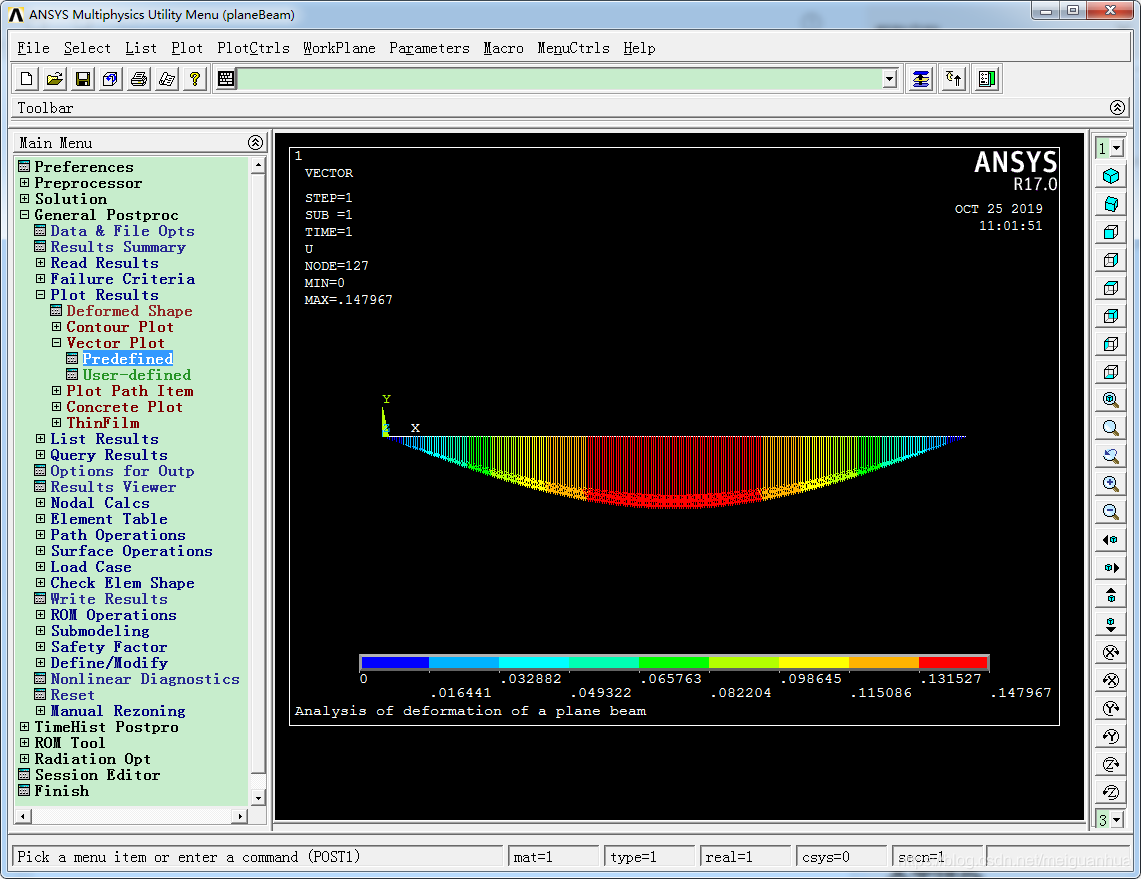The height and width of the screenshot is (879, 1141).
Task: Click the Zoom Out magnifier icon
Action: pyautogui.click(x=1110, y=512)
